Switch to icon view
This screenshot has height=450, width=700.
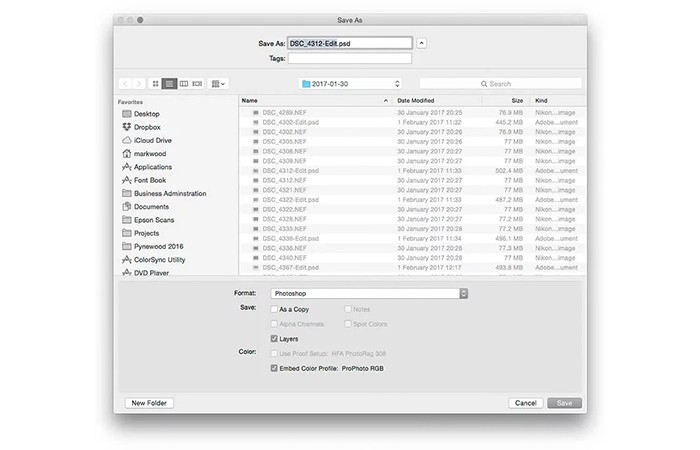155,83
